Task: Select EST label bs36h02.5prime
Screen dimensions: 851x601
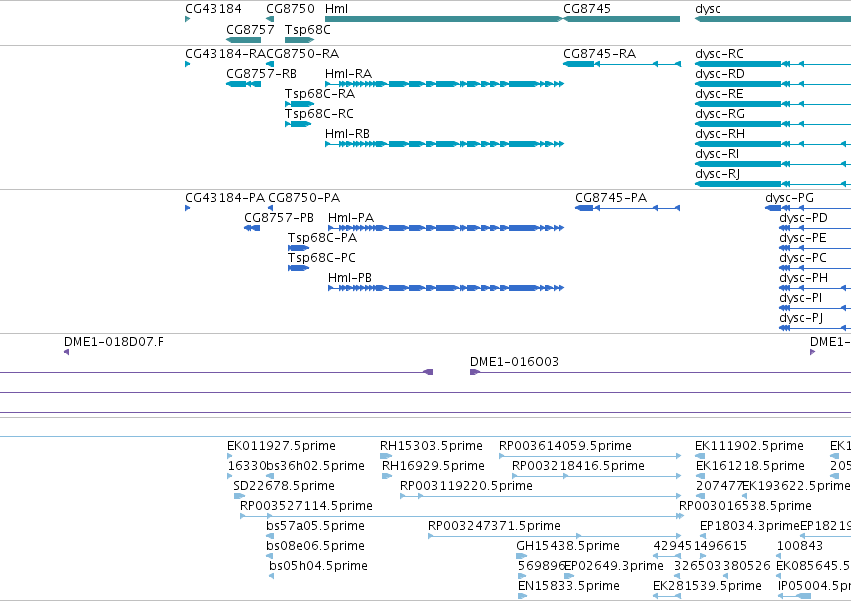Action: 315,466
